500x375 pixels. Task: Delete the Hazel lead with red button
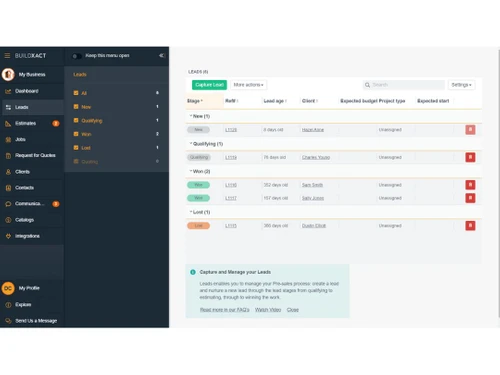[470, 130]
